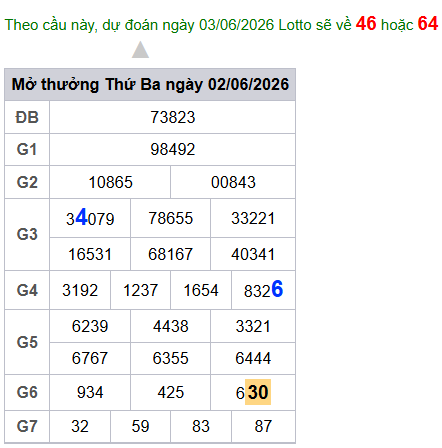
Task: Select G3 number 34079
Action: click(90, 218)
